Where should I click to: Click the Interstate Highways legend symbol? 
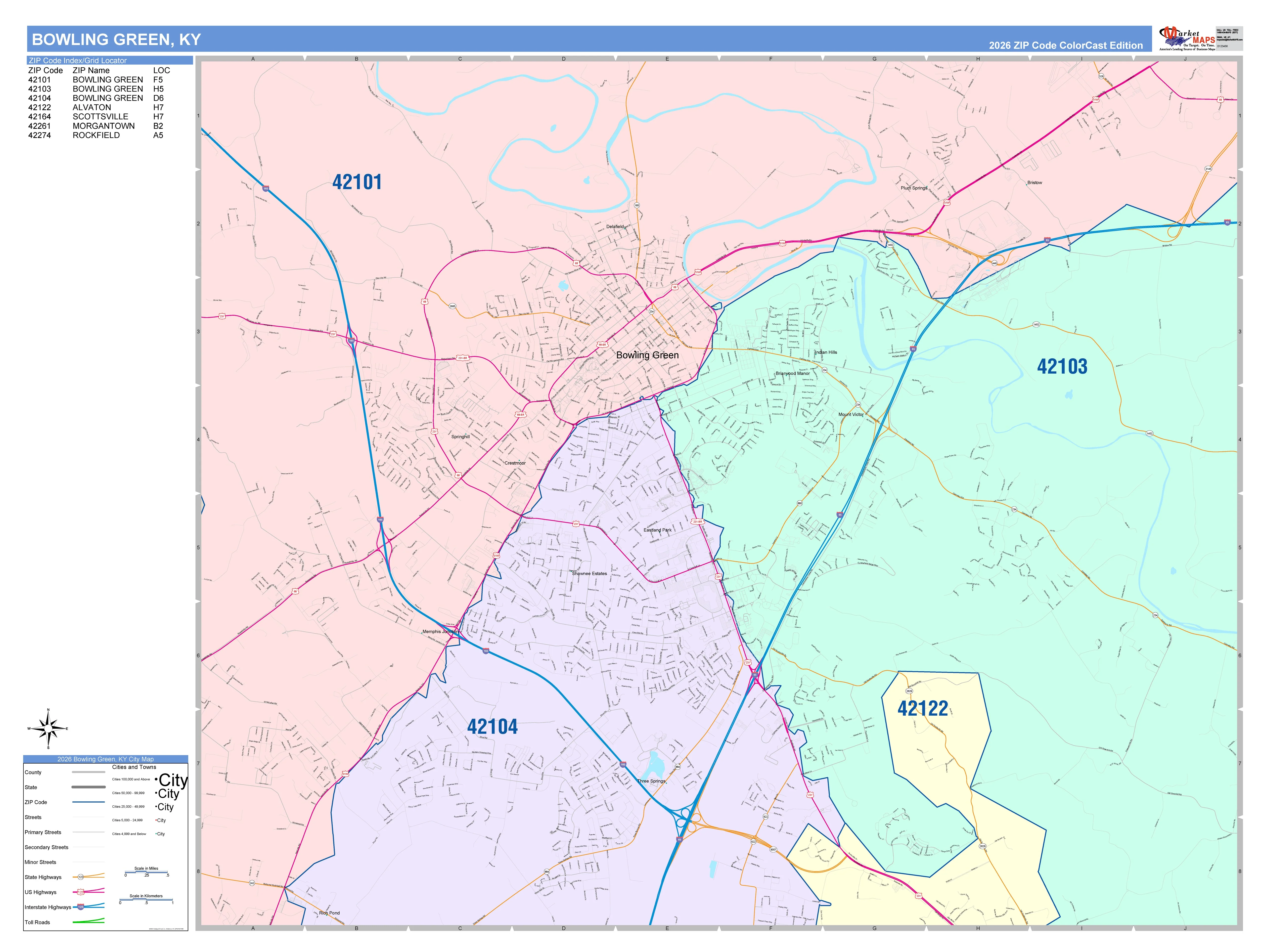pyautogui.click(x=89, y=906)
